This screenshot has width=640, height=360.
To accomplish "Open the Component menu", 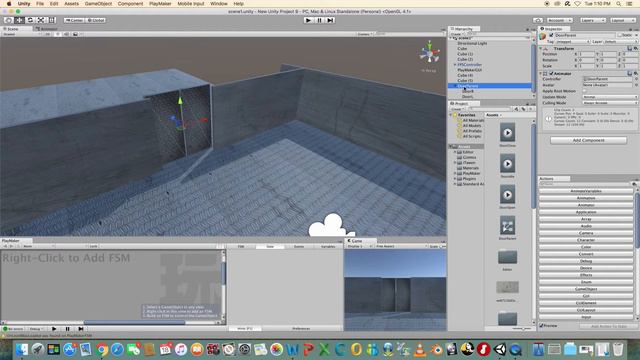I will [x=130, y=4].
